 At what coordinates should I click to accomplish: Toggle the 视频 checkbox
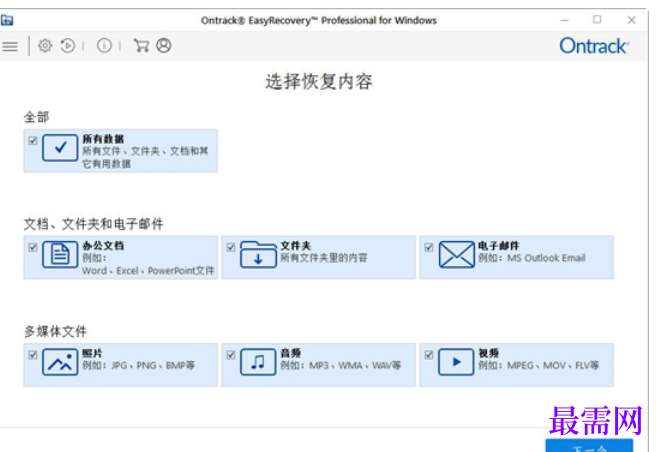[429, 355]
